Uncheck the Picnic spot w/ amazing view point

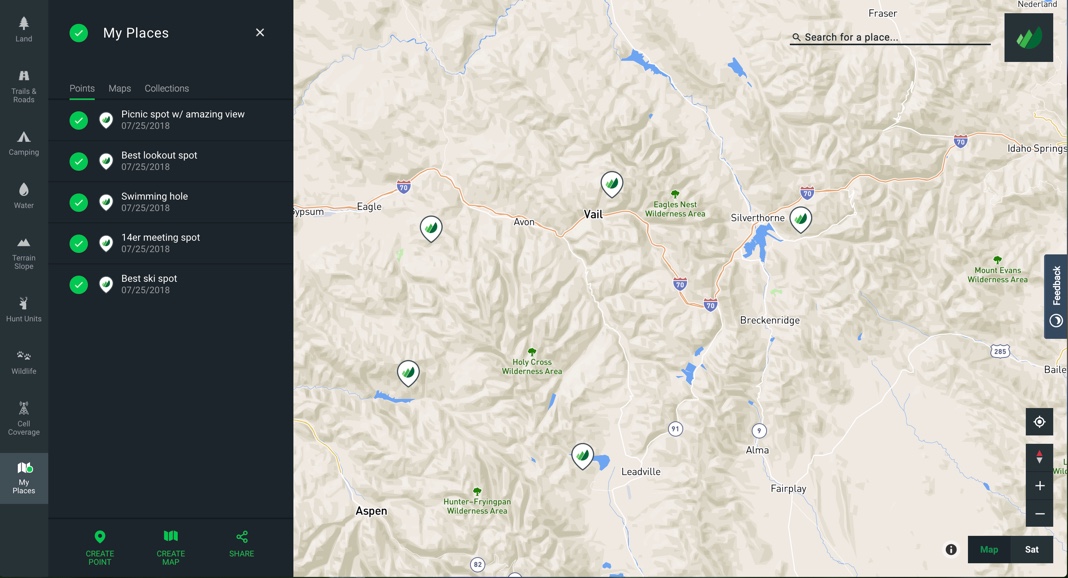coord(79,121)
